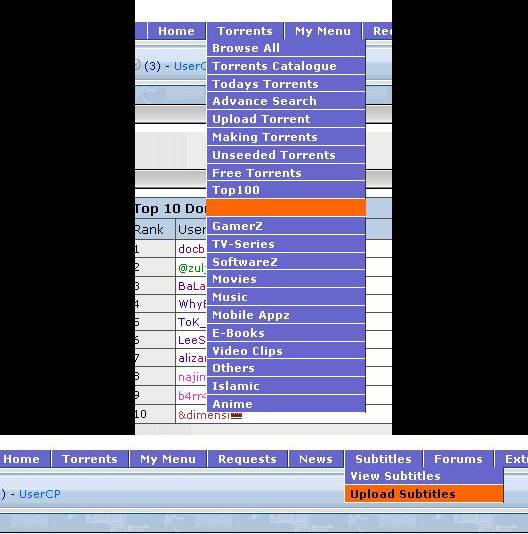Open the Forums tab in lower navbar
Image resolution: width=528 pixels, height=534 pixels.
pyautogui.click(x=458, y=459)
